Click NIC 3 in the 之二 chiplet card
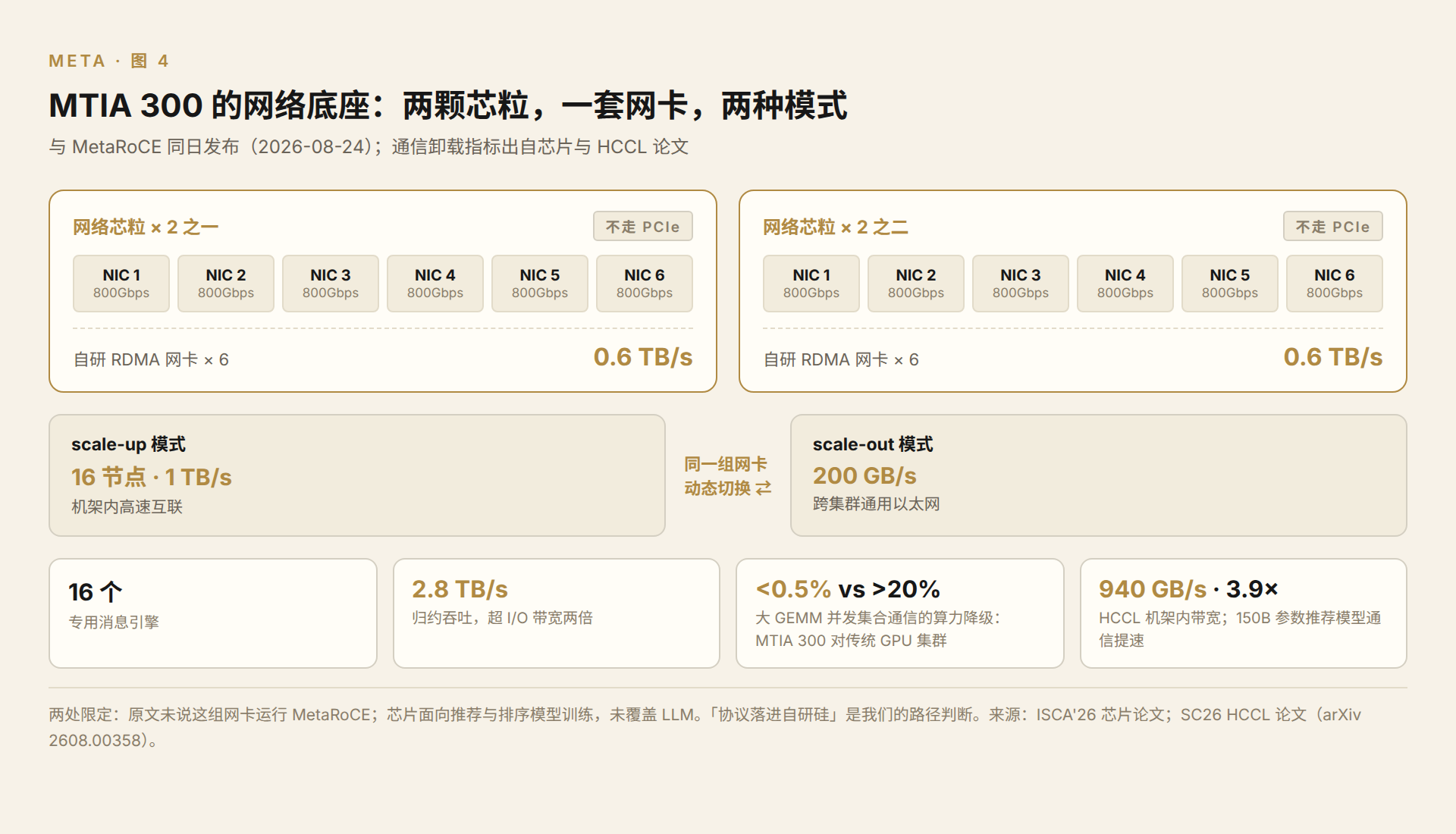1456x834 pixels. click(x=1021, y=284)
